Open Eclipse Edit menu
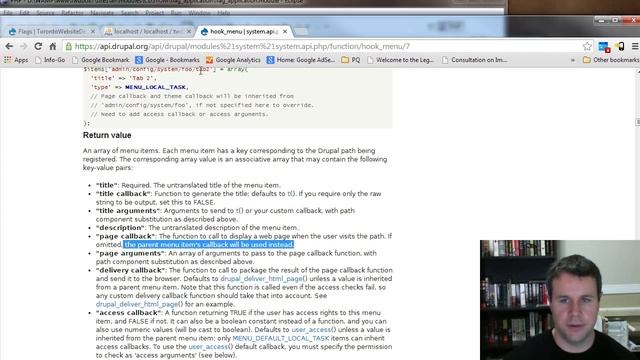640x360 pixels. (x=24, y=13)
